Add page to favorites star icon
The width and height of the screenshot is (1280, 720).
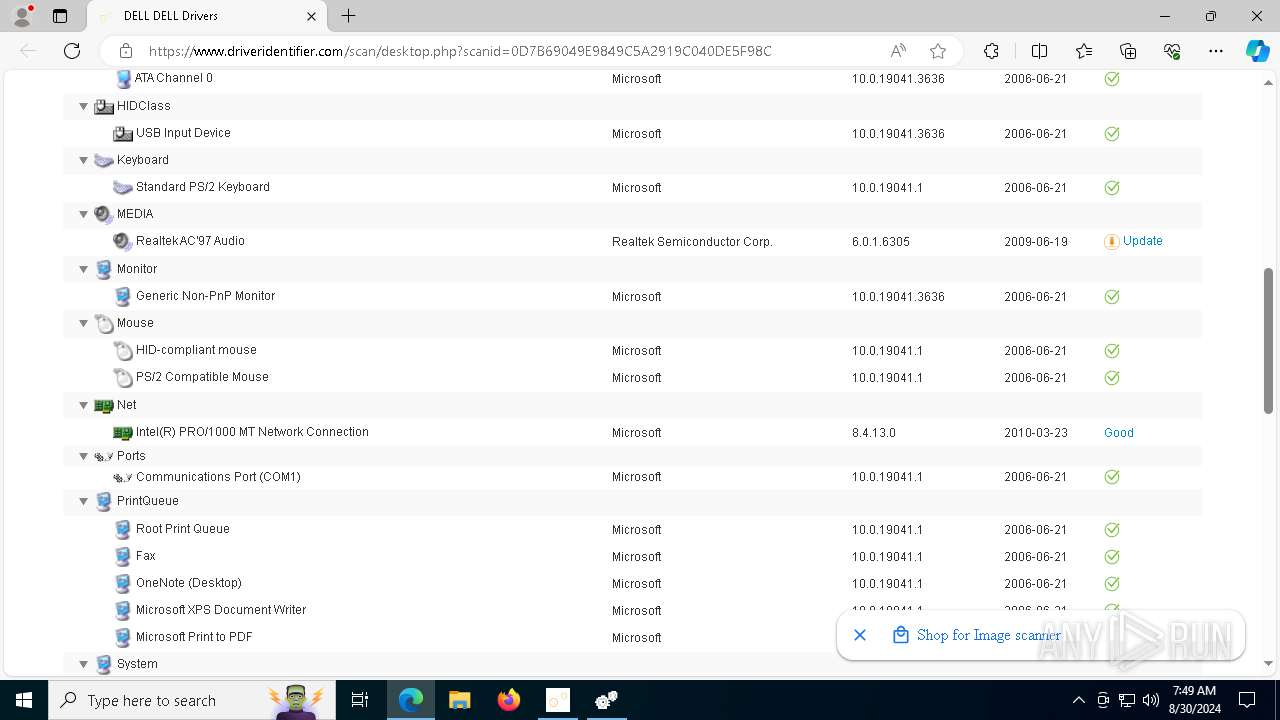[x=937, y=51]
